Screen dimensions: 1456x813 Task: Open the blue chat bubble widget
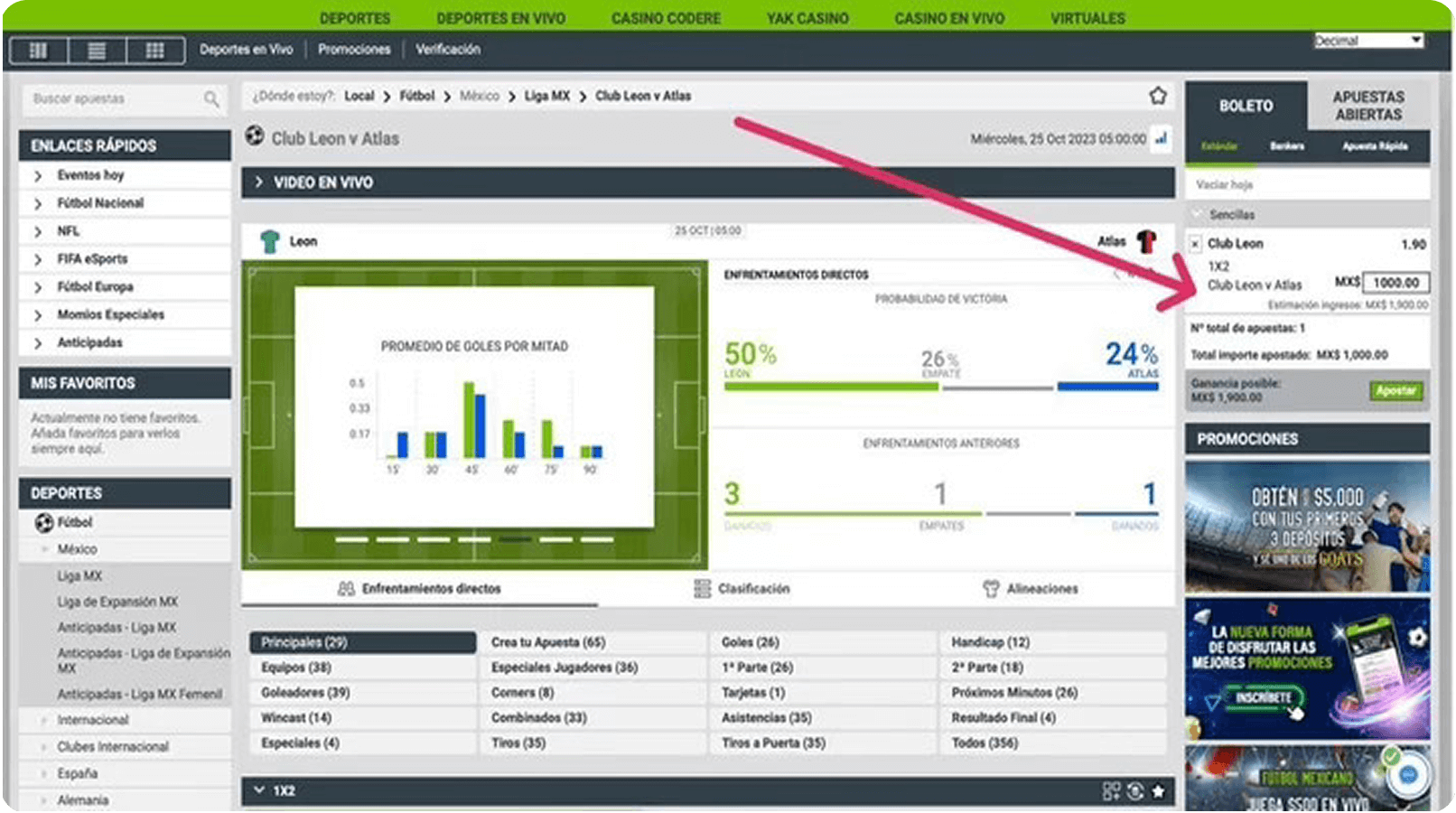[1408, 775]
